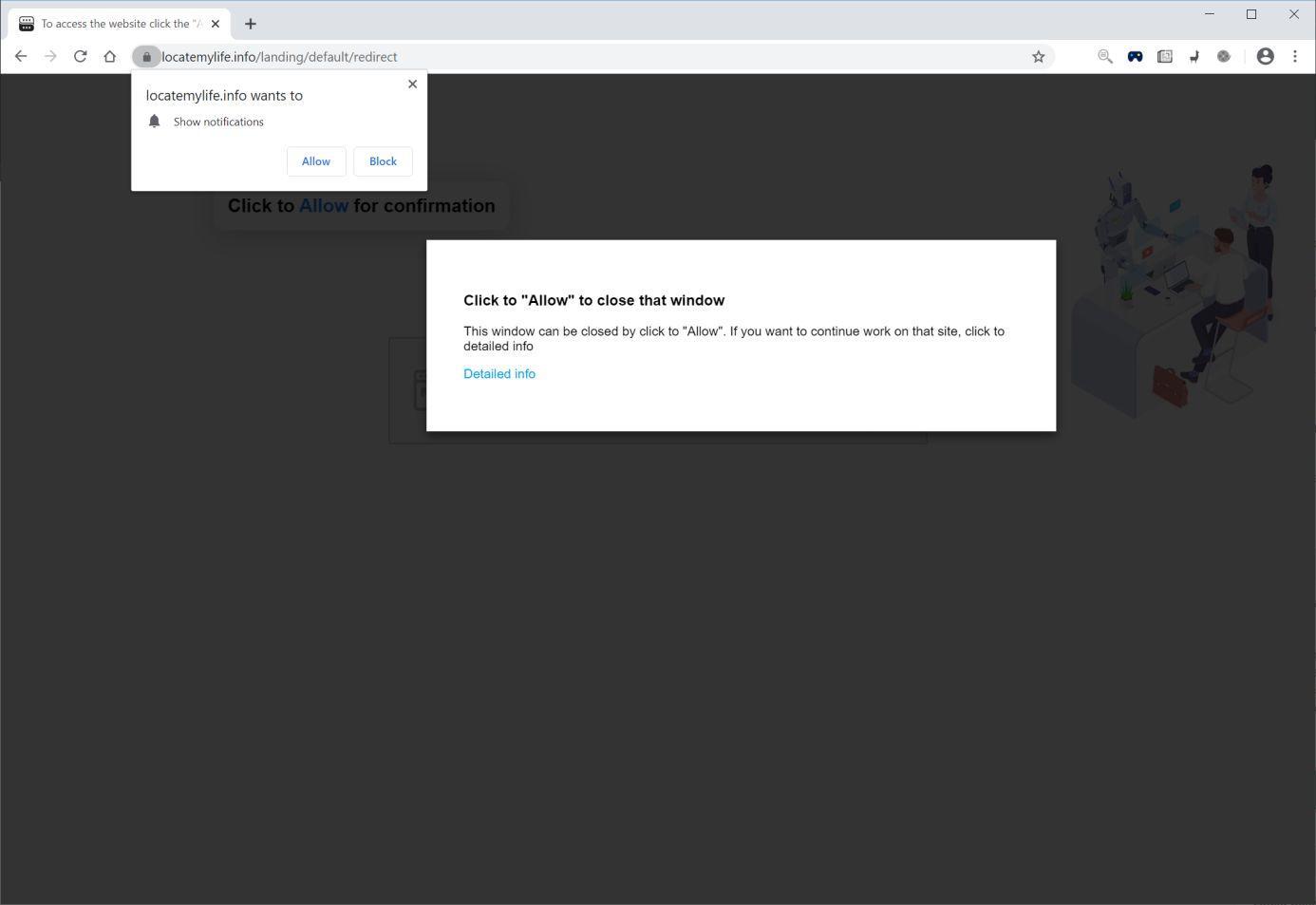1316x905 pixels.
Task: Click the browser forward arrow
Action: (50, 57)
